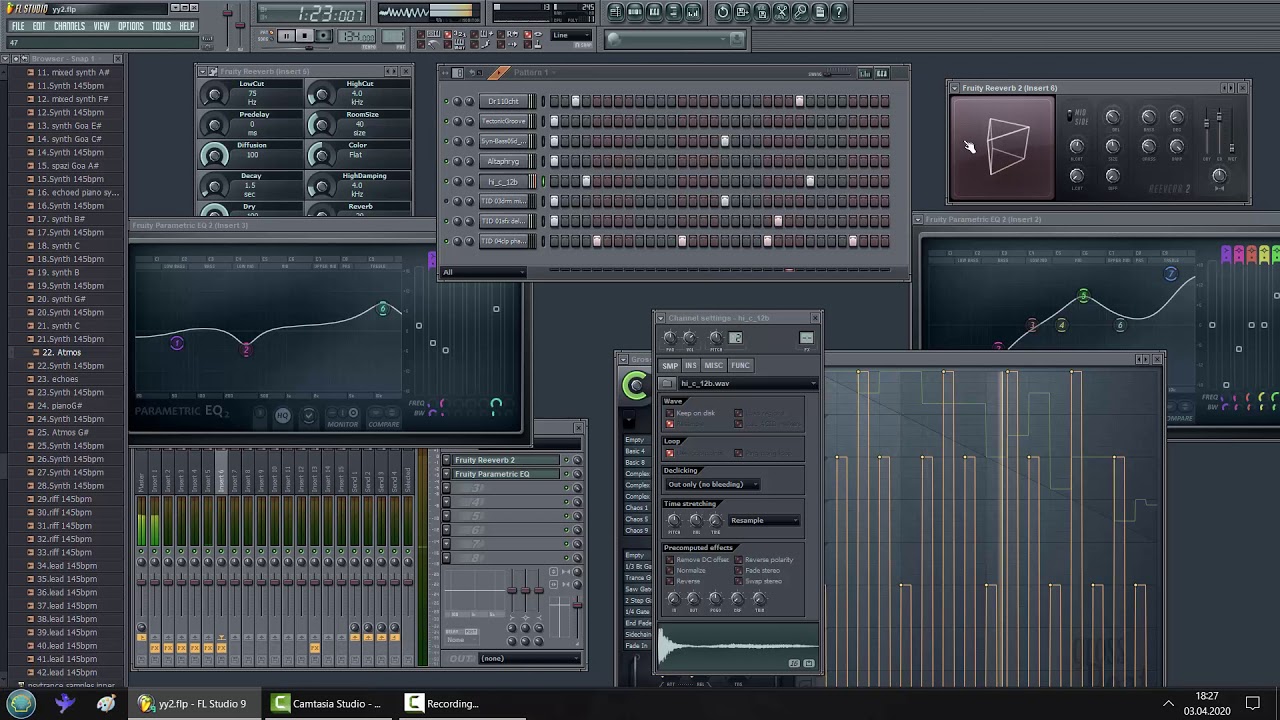Open the piano roll from the toolbar
1280x720 pixels.
click(654, 12)
